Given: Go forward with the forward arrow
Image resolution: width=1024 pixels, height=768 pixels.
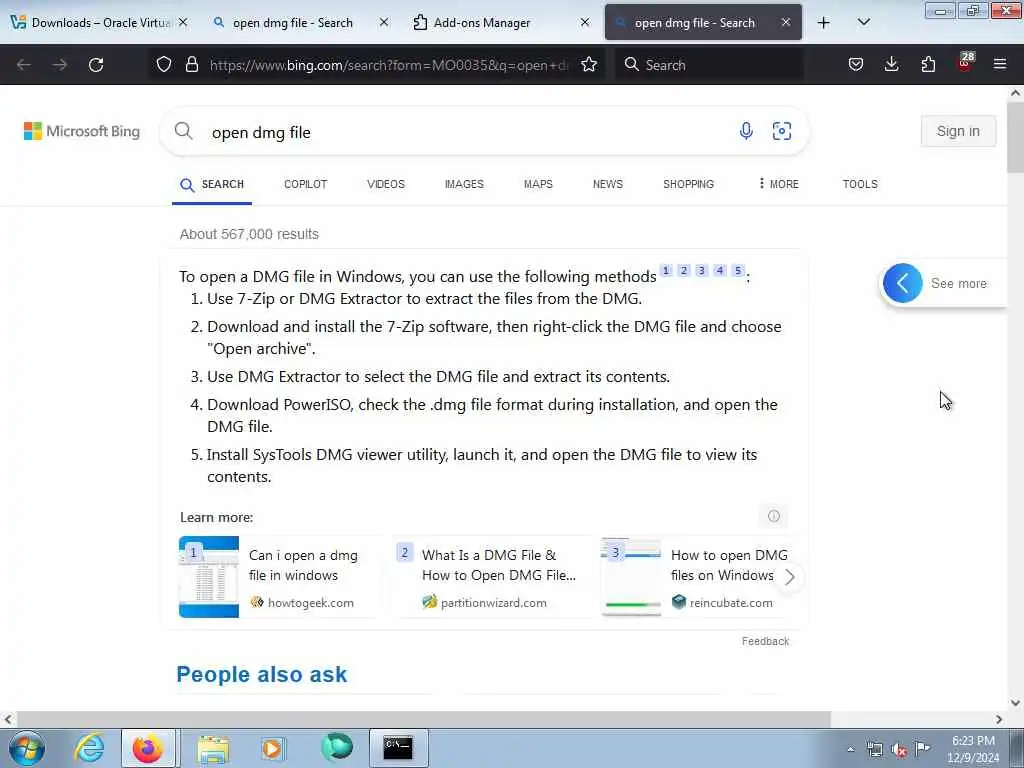Looking at the screenshot, I should click(60, 65).
